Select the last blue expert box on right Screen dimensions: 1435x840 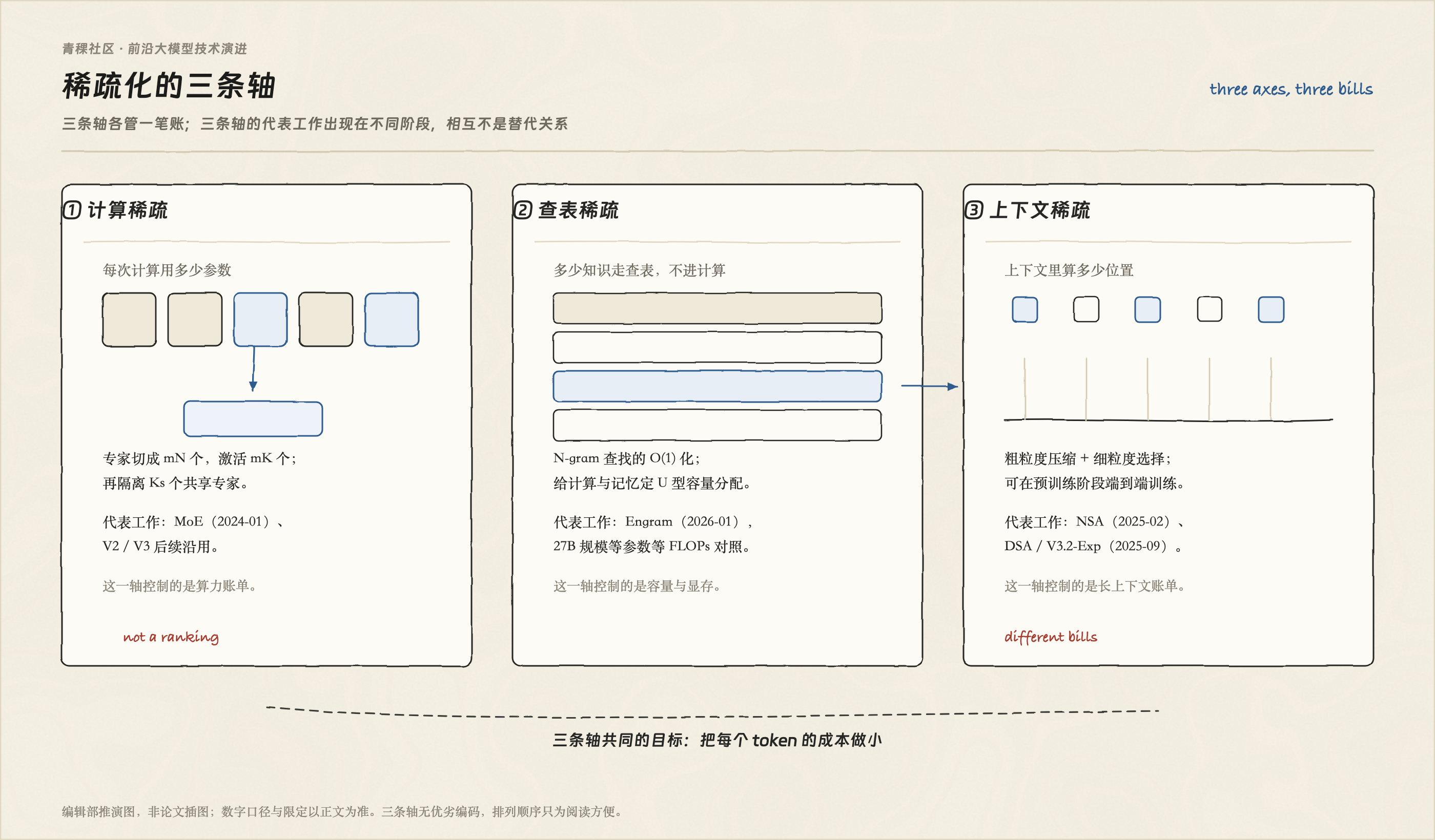[392, 319]
